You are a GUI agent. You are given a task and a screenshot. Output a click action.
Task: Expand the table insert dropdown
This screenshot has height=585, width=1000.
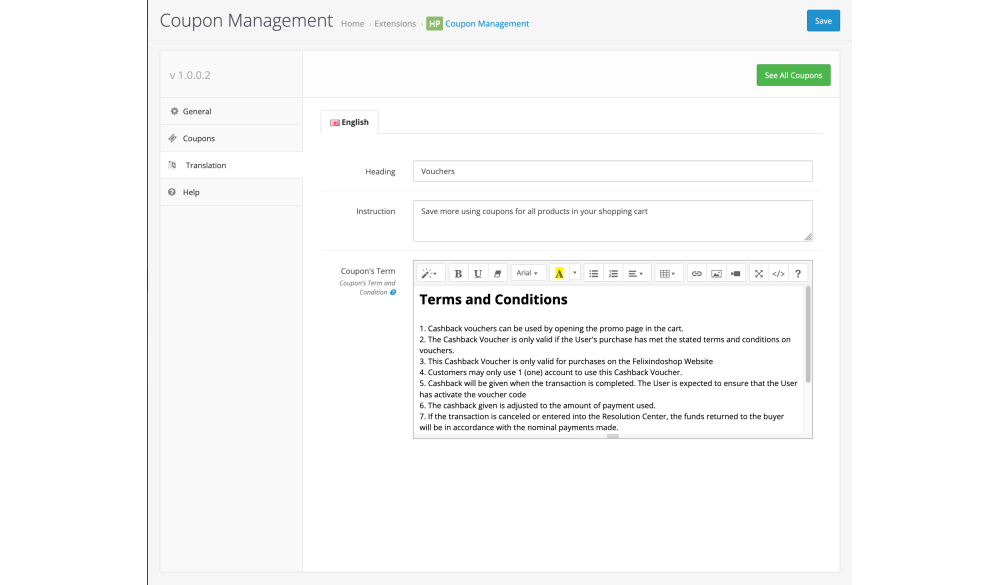(x=666, y=273)
